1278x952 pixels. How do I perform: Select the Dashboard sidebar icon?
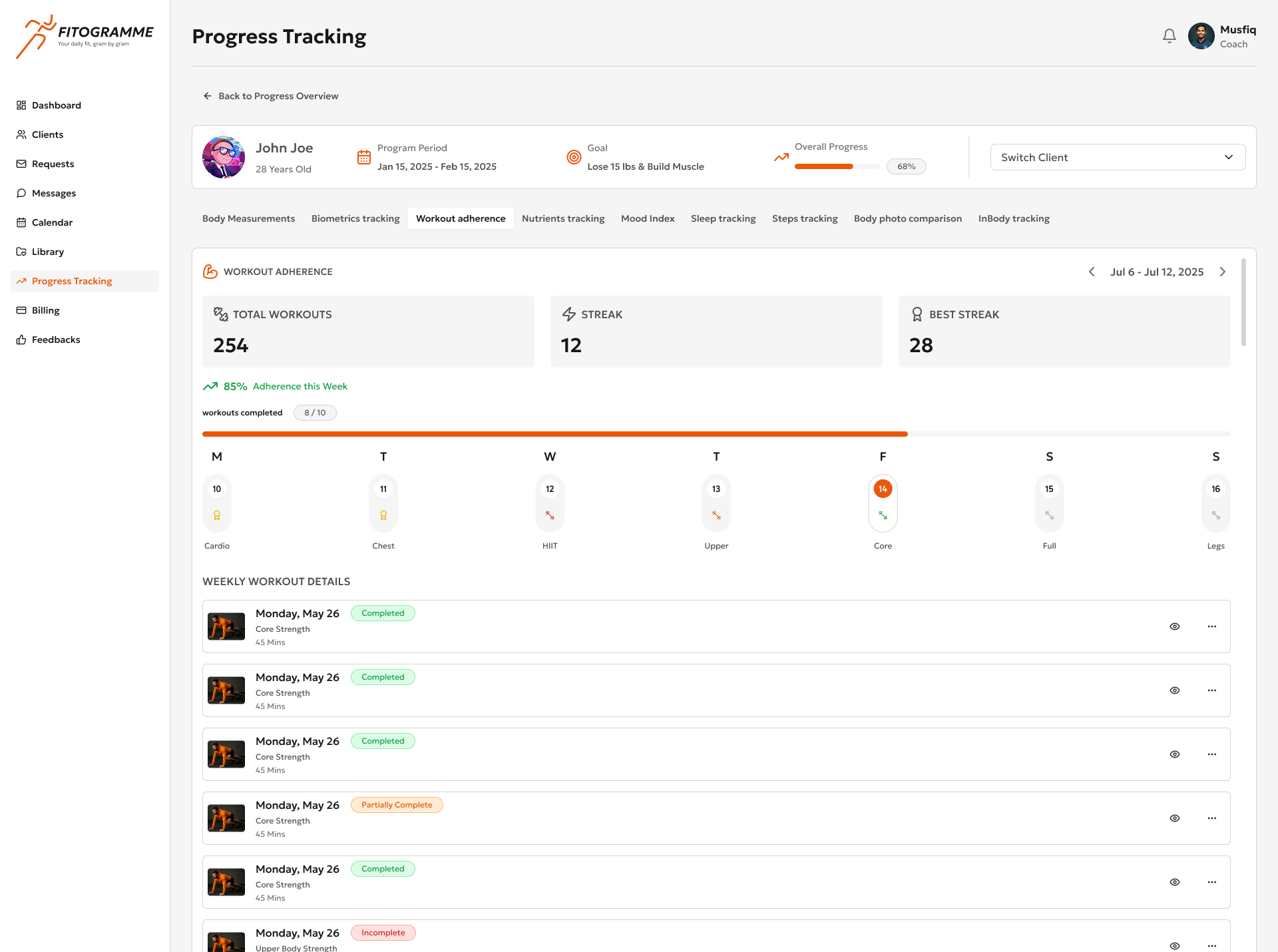(x=21, y=105)
